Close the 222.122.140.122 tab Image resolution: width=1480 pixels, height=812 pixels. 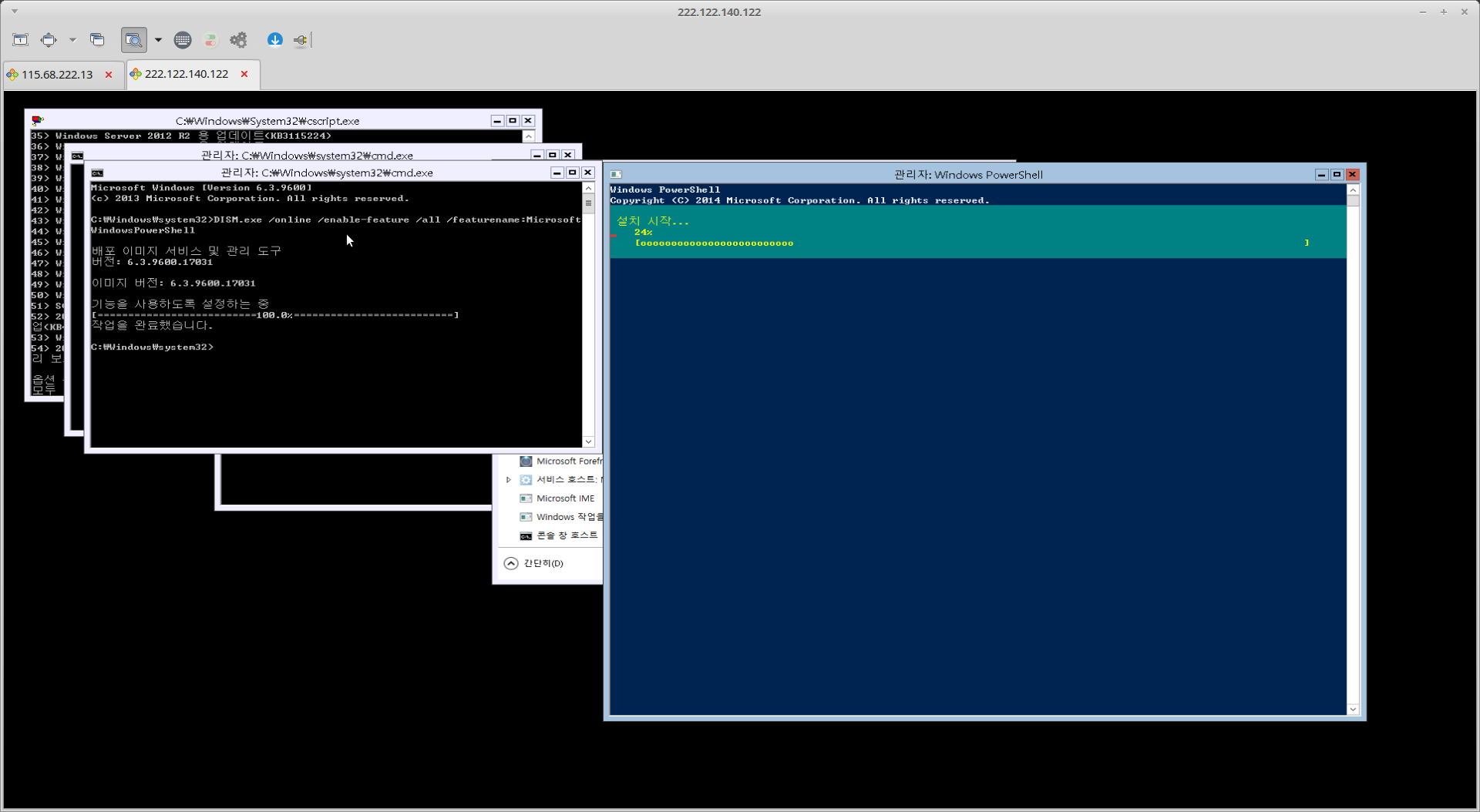[244, 74]
